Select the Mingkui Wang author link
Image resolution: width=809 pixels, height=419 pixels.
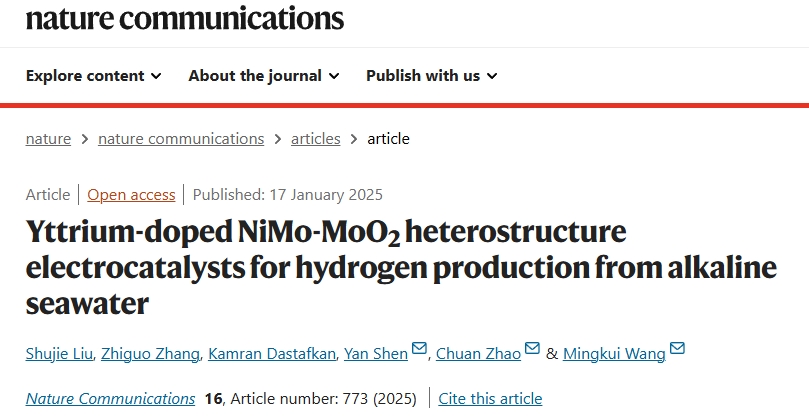(614, 354)
